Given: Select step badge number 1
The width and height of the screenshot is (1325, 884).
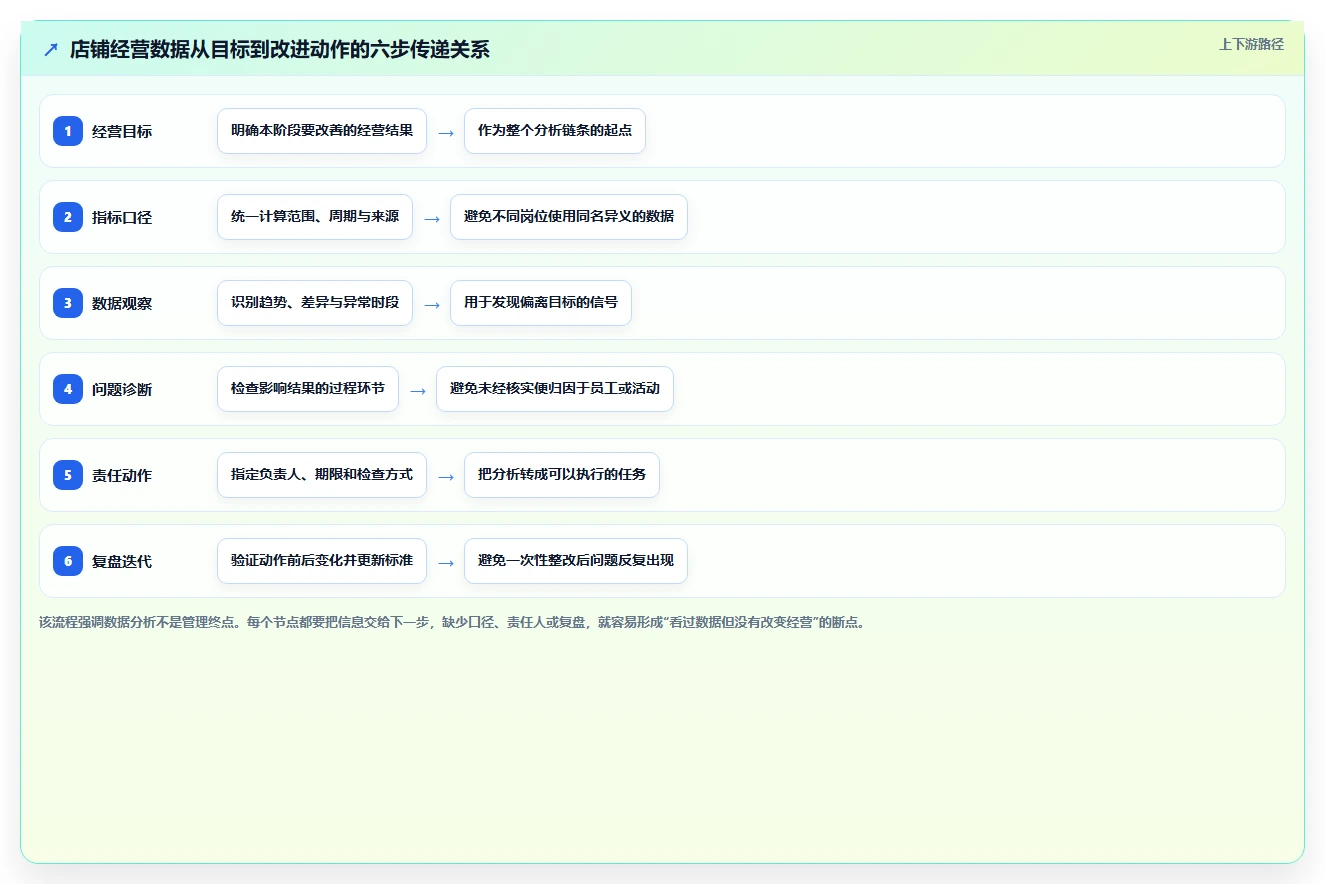Looking at the screenshot, I should (68, 131).
